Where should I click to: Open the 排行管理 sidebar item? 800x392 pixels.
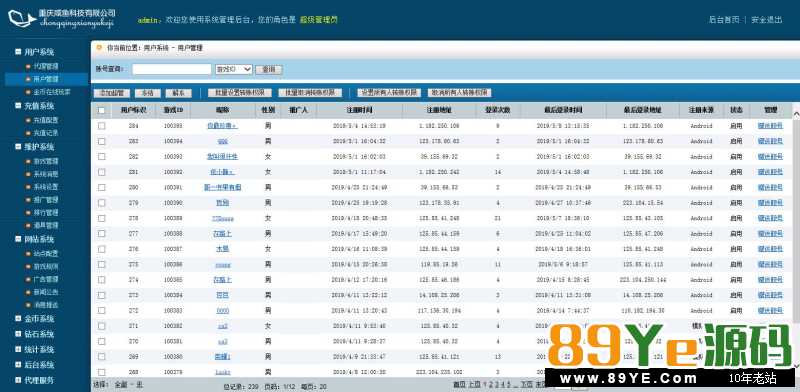tap(45, 212)
